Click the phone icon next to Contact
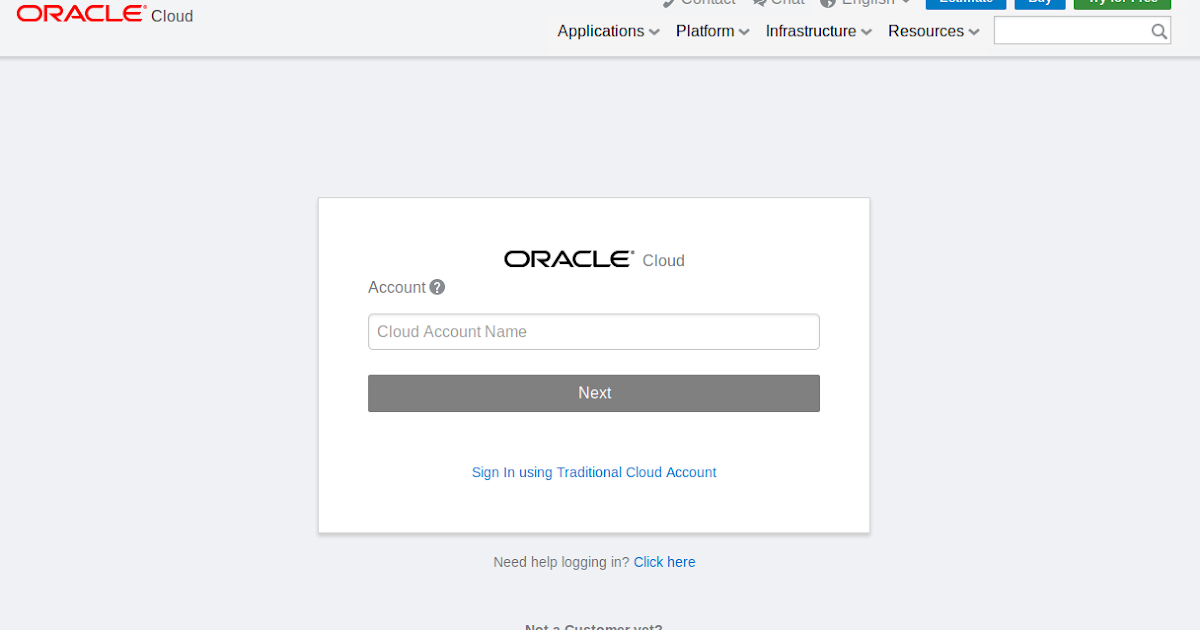1200x630 pixels. [666, 2]
